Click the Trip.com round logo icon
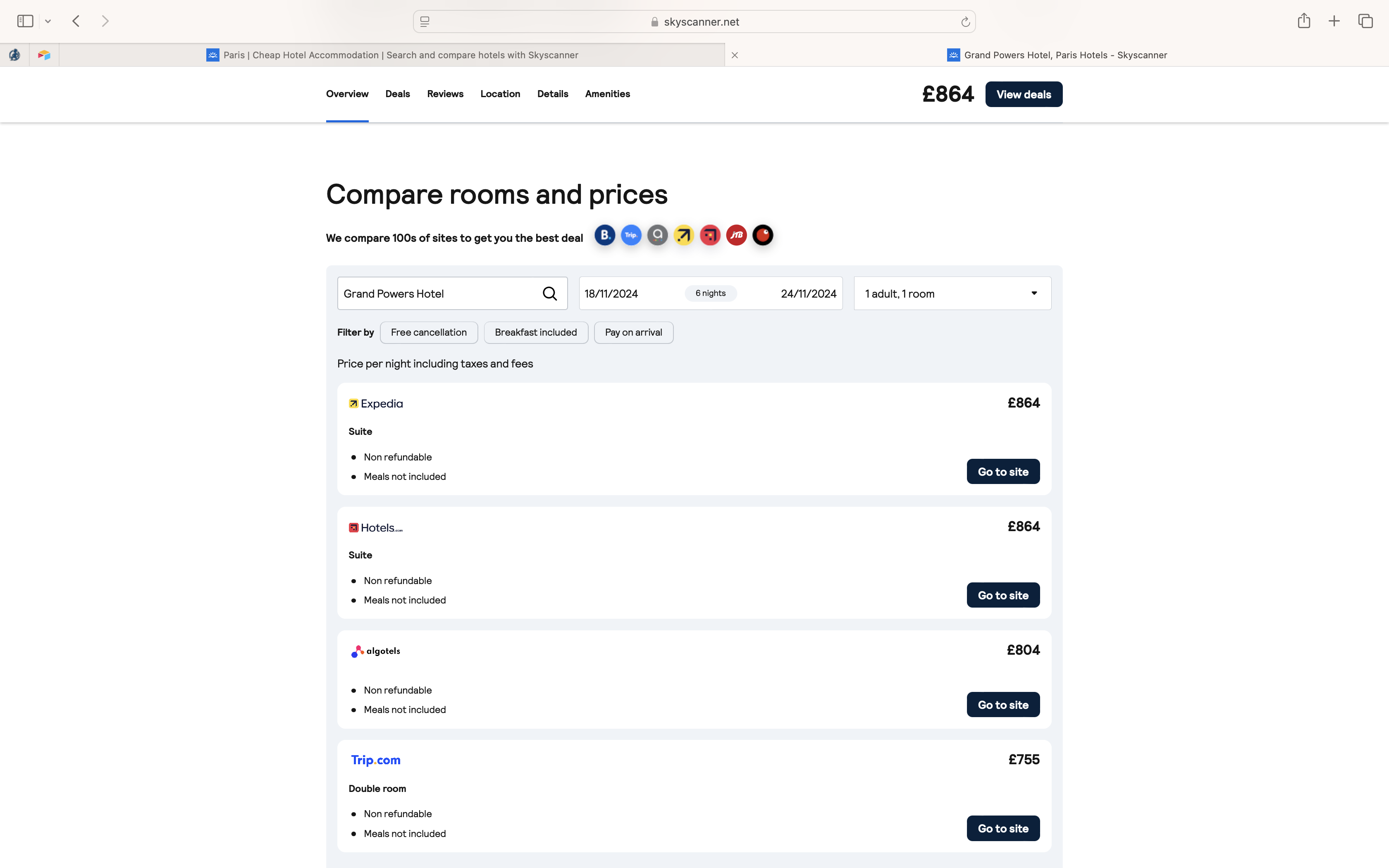 (631, 235)
